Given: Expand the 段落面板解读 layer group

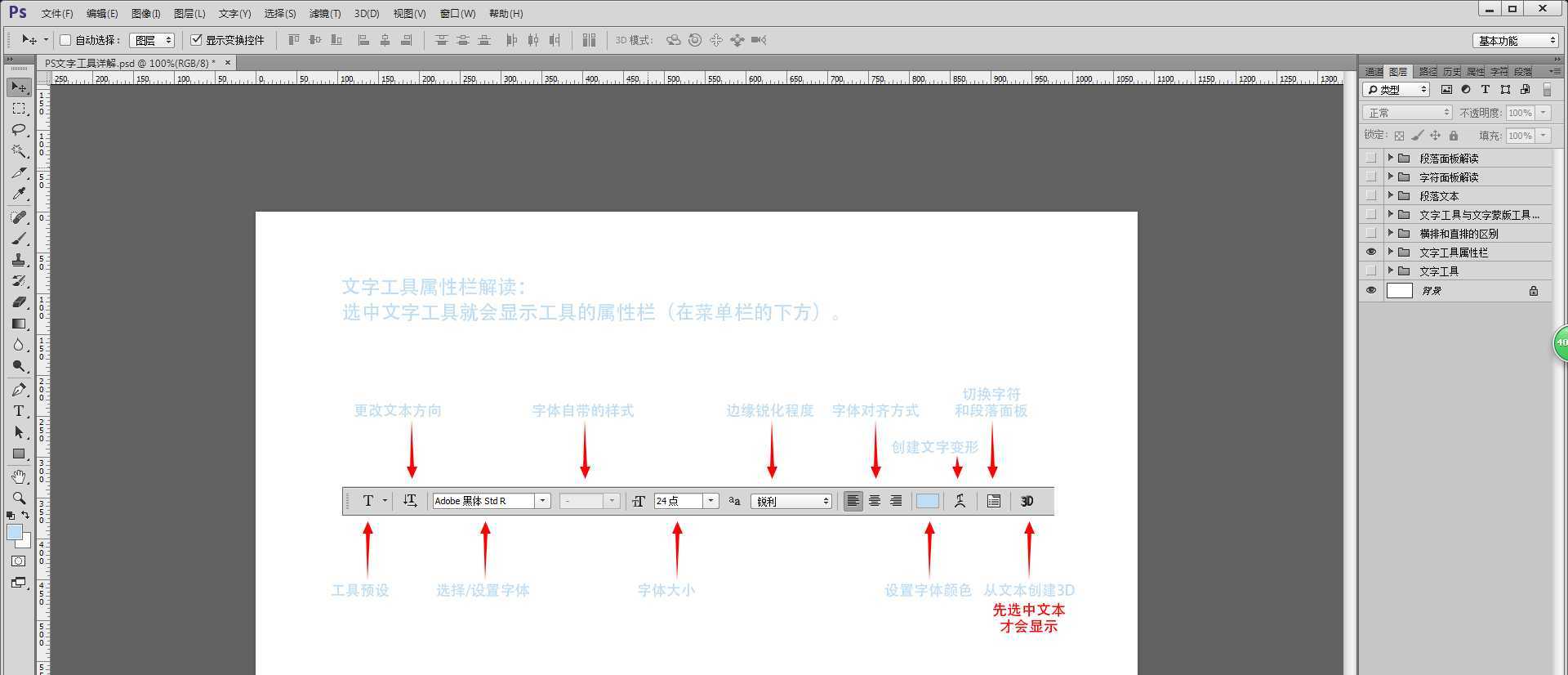Looking at the screenshot, I should tap(1390, 158).
